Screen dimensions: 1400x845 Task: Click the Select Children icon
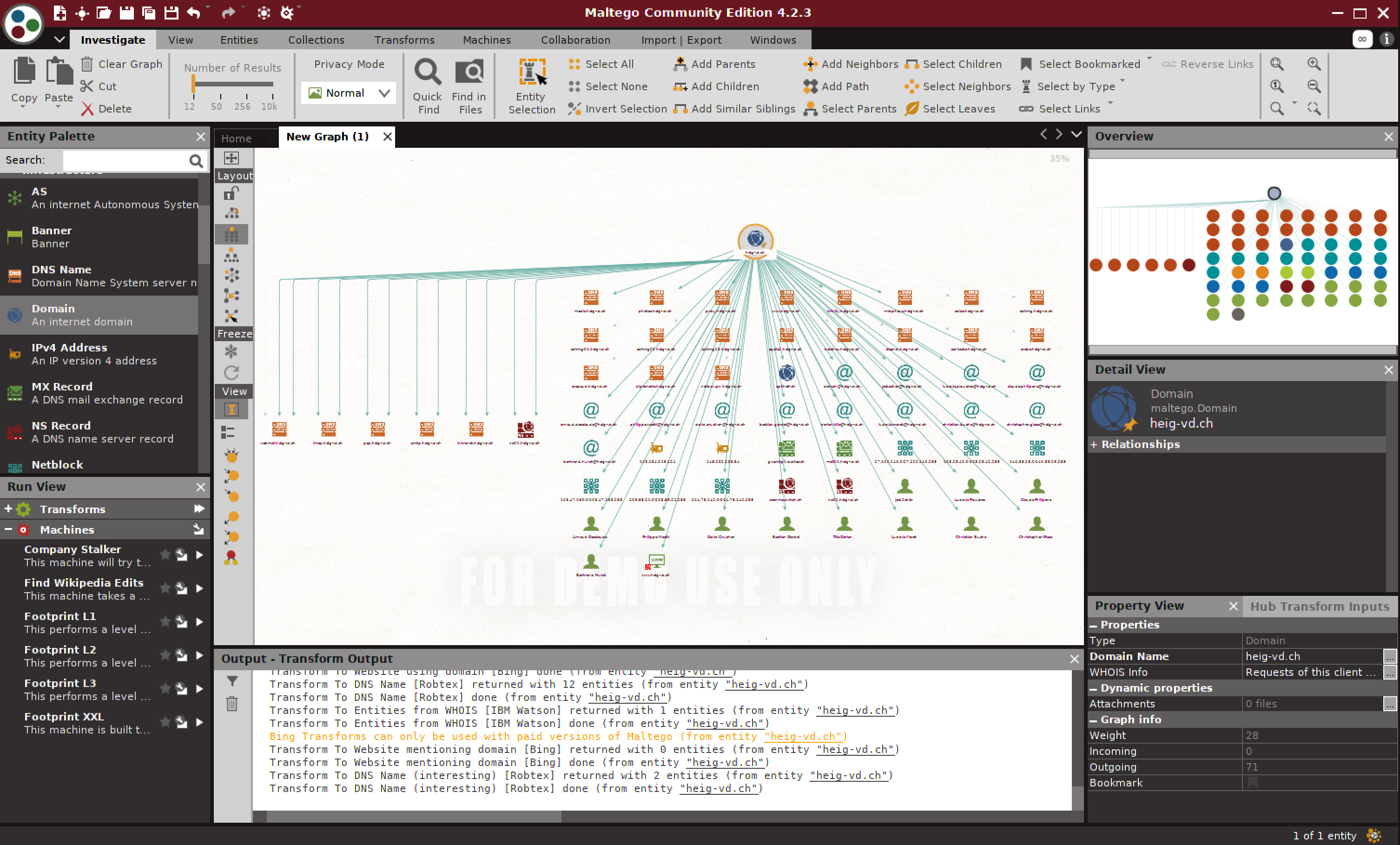(x=911, y=63)
